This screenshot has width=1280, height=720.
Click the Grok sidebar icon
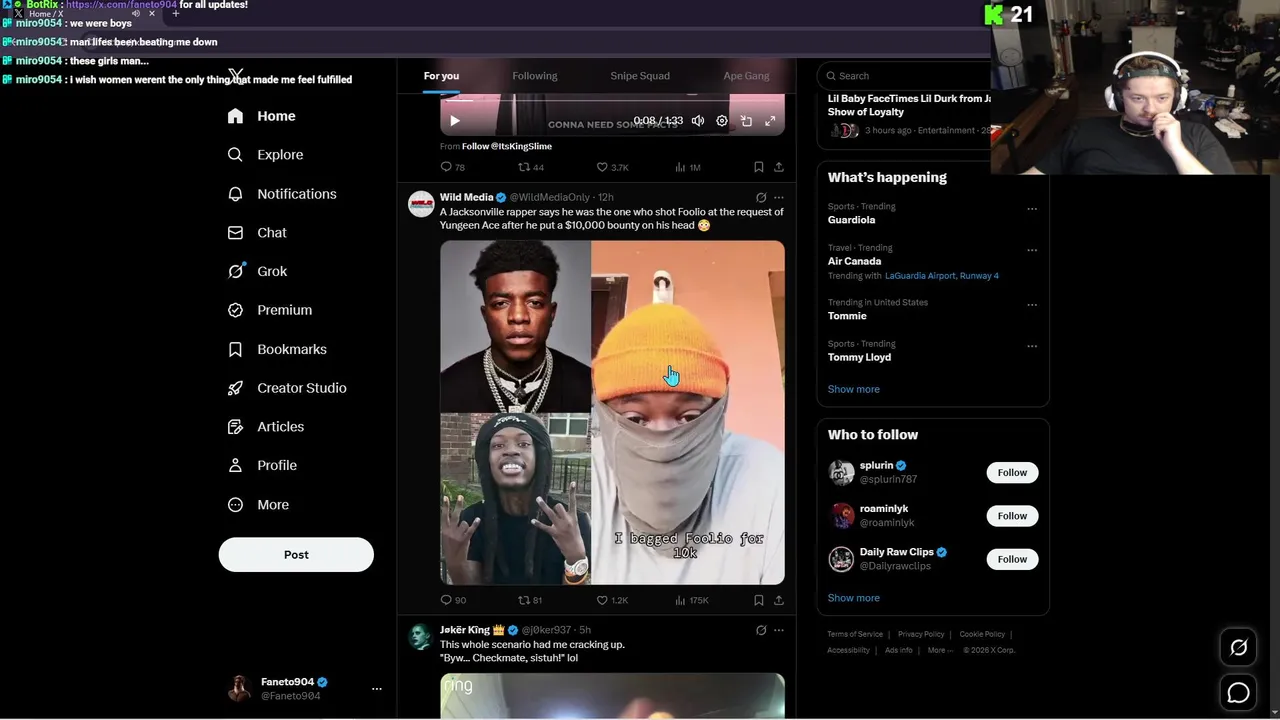pyautogui.click(x=236, y=271)
